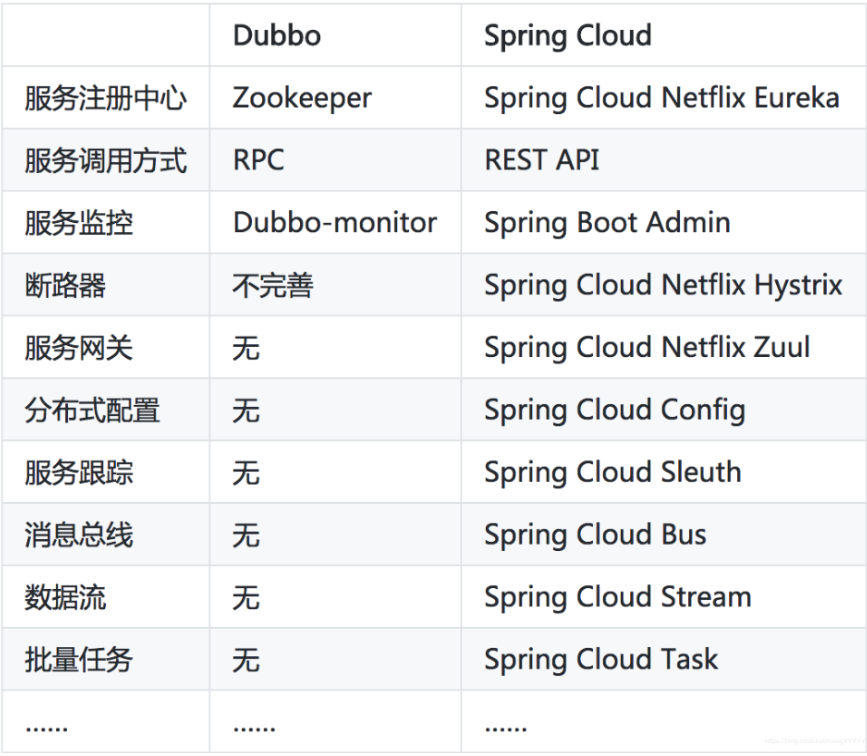
Task: Click the 不完善 cell
Action: coord(273,286)
